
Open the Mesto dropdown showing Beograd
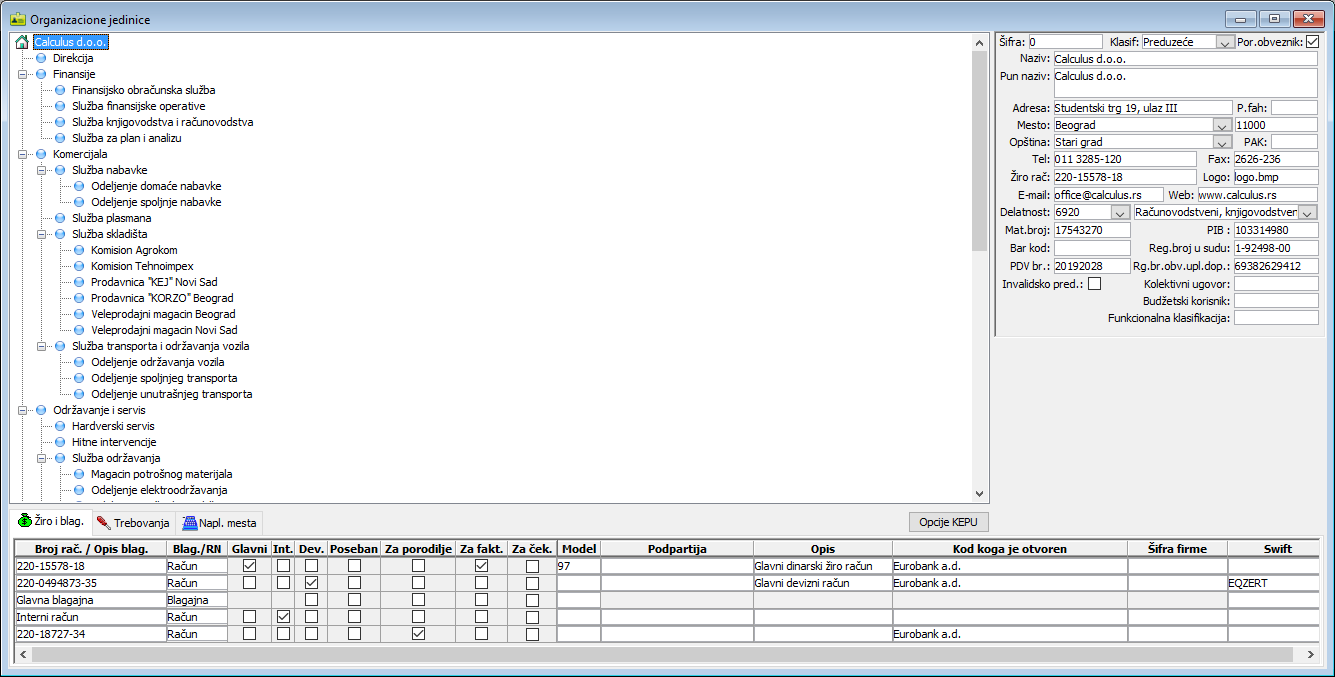click(x=1221, y=126)
